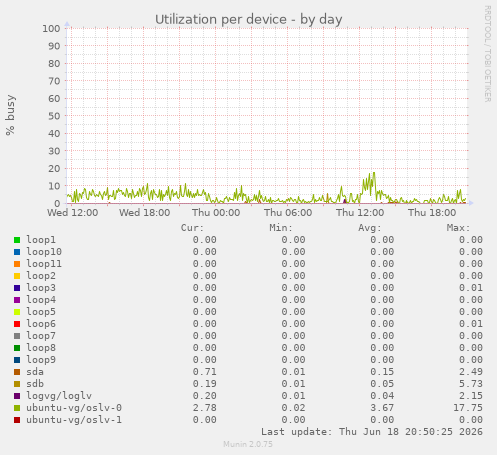Select the loop9 legend label
Image resolution: width=497 pixels, height=455 pixels.
tap(41, 360)
